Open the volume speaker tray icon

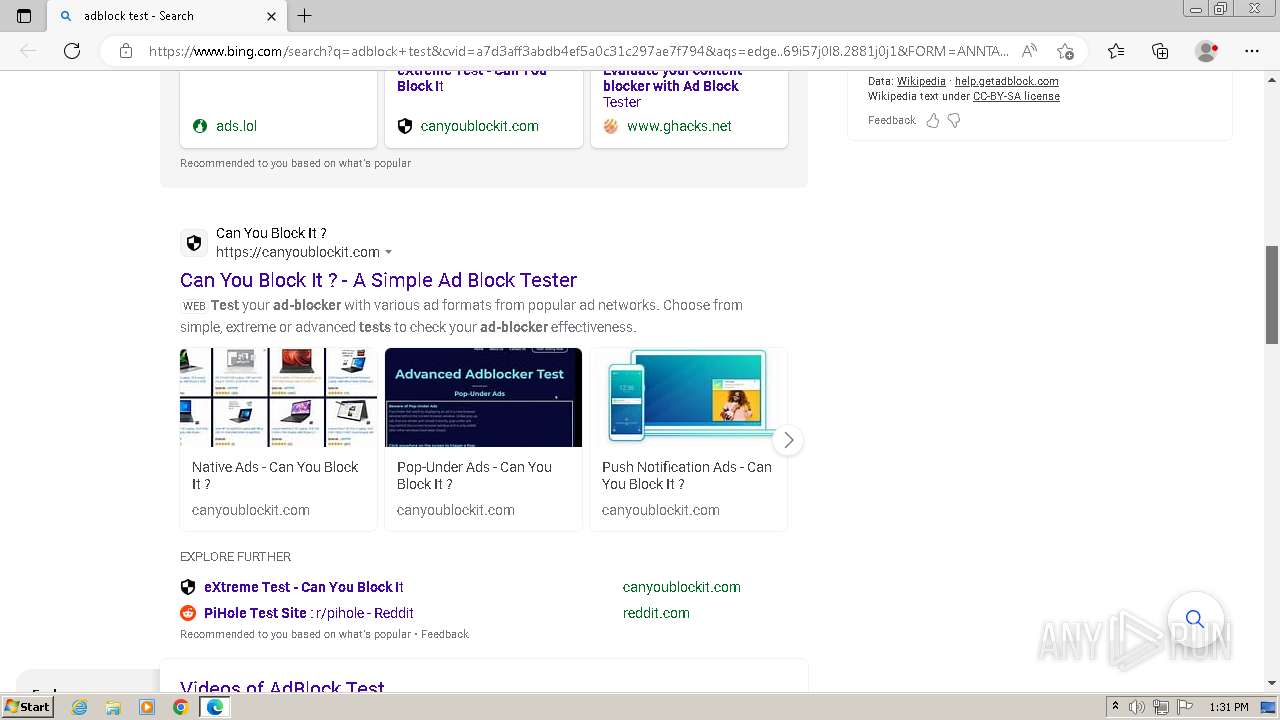coord(1137,707)
